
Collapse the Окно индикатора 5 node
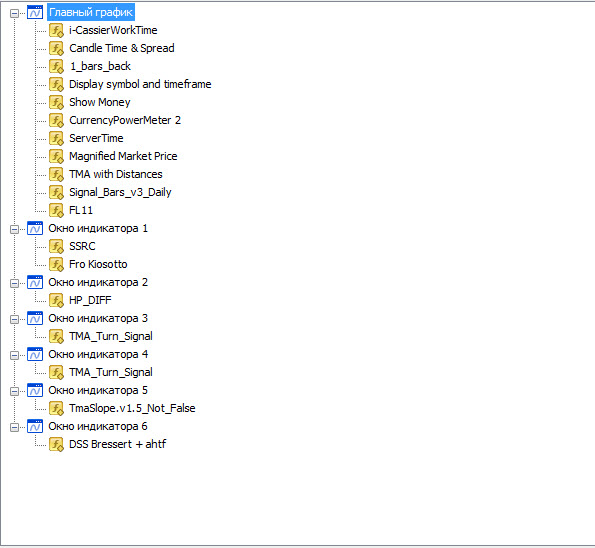click(x=14, y=391)
